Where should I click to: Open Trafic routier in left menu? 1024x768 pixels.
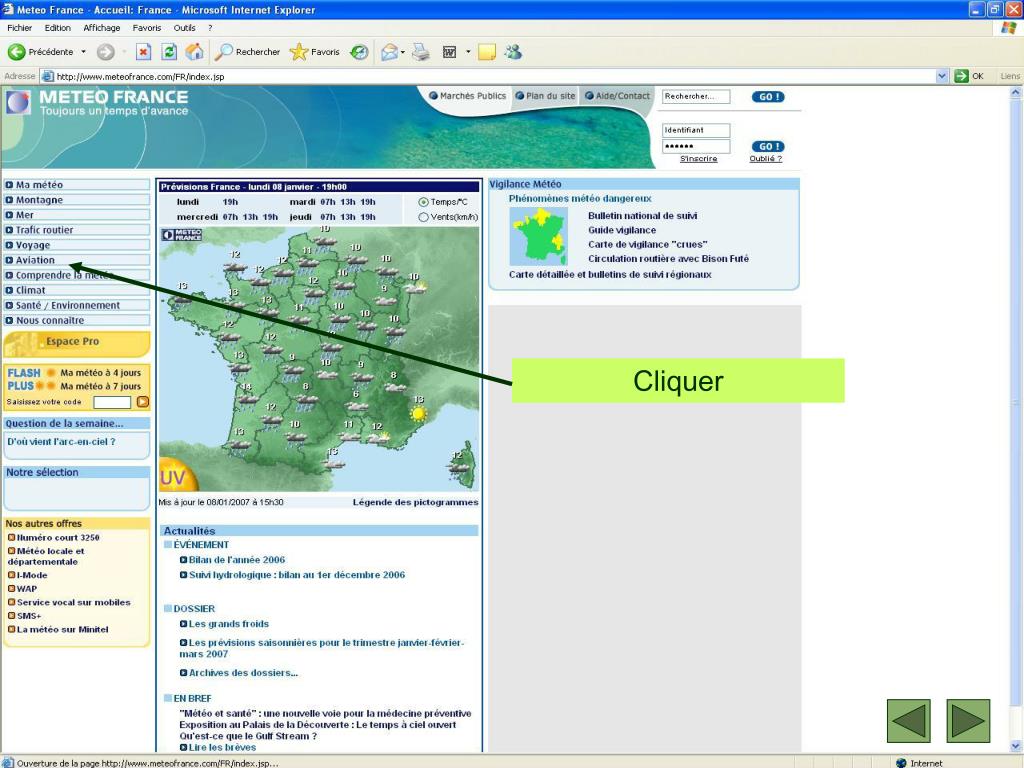pos(77,230)
